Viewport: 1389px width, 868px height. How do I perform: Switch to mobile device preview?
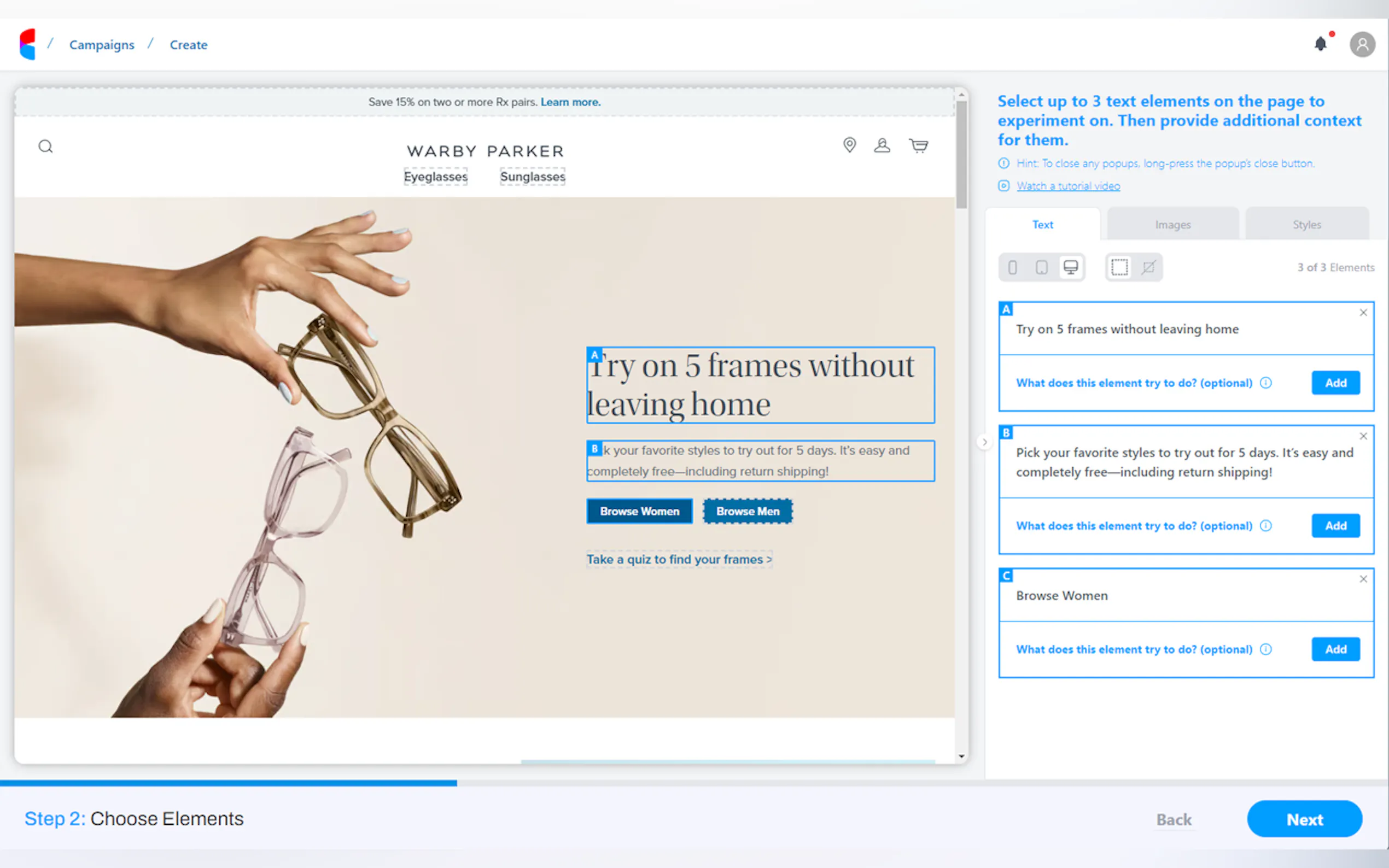(1012, 267)
